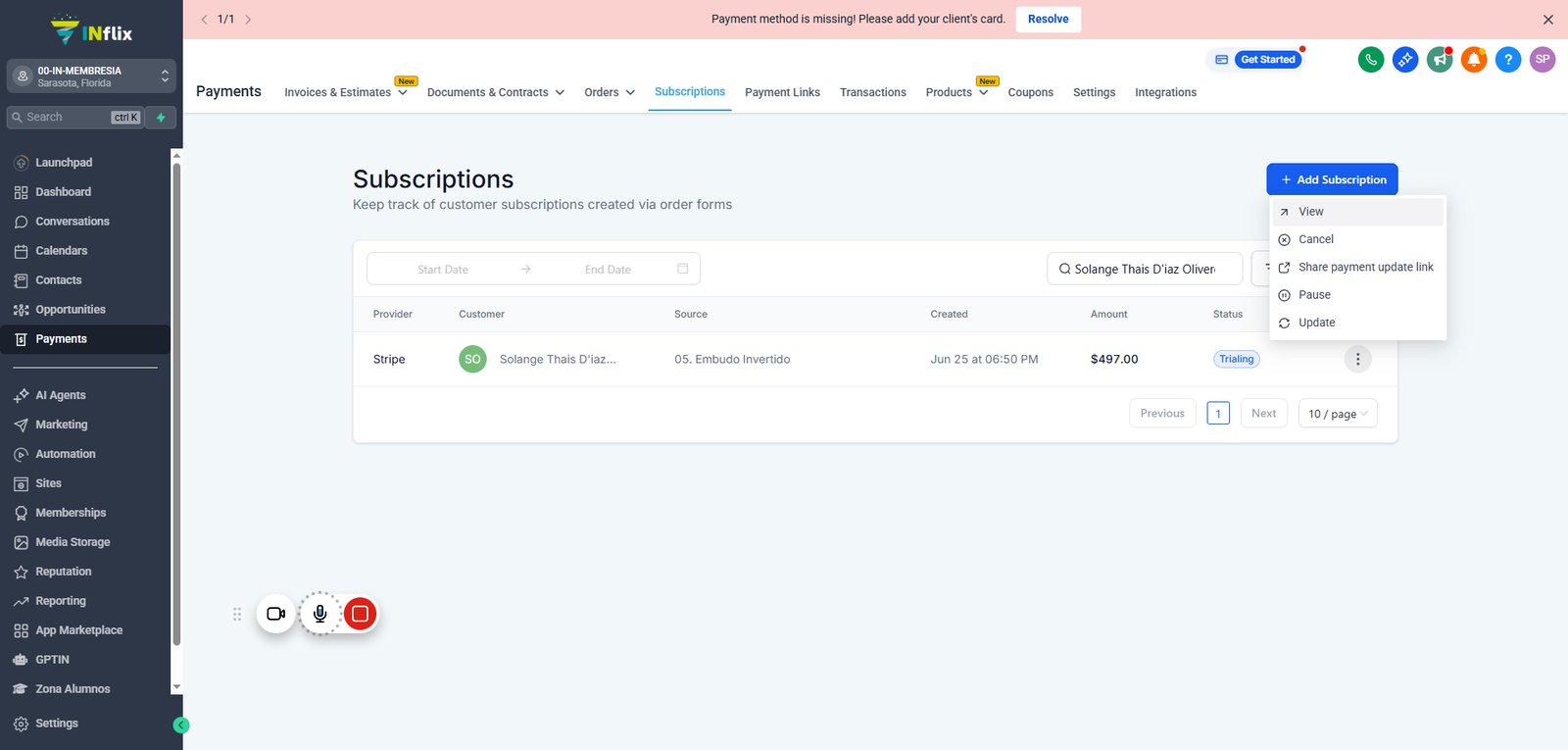The height and width of the screenshot is (750, 1568).
Task: Open the Coupons tab
Action: tap(1031, 92)
